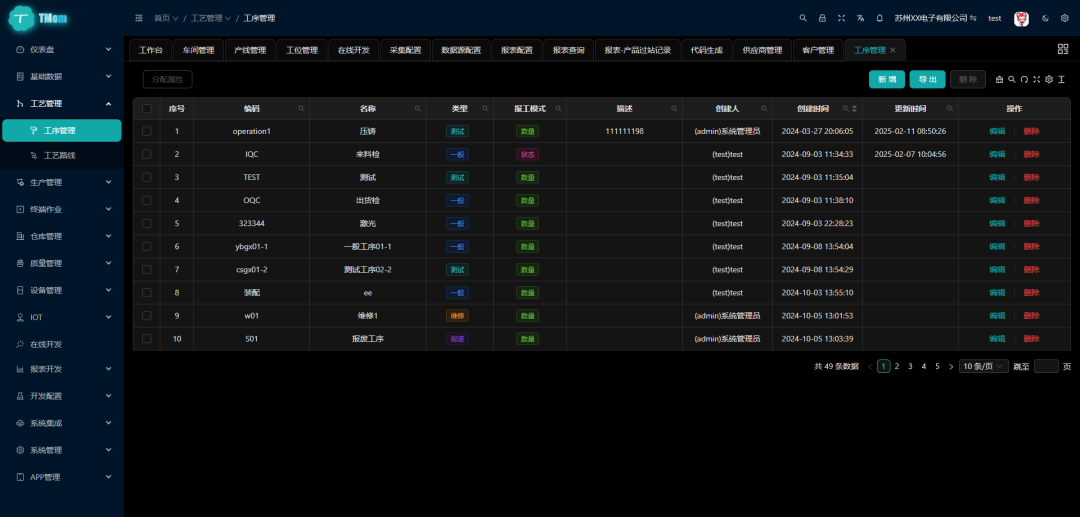The height and width of the screenshot is (517, 1080).
Task: Click the first table toolbar icon beside 删除
Action: pos(999,79)
